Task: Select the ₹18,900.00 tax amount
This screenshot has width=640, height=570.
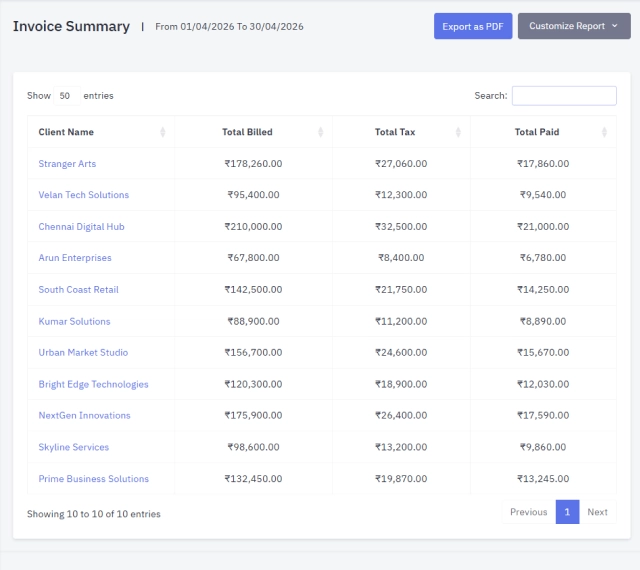Action: point(401,384)
